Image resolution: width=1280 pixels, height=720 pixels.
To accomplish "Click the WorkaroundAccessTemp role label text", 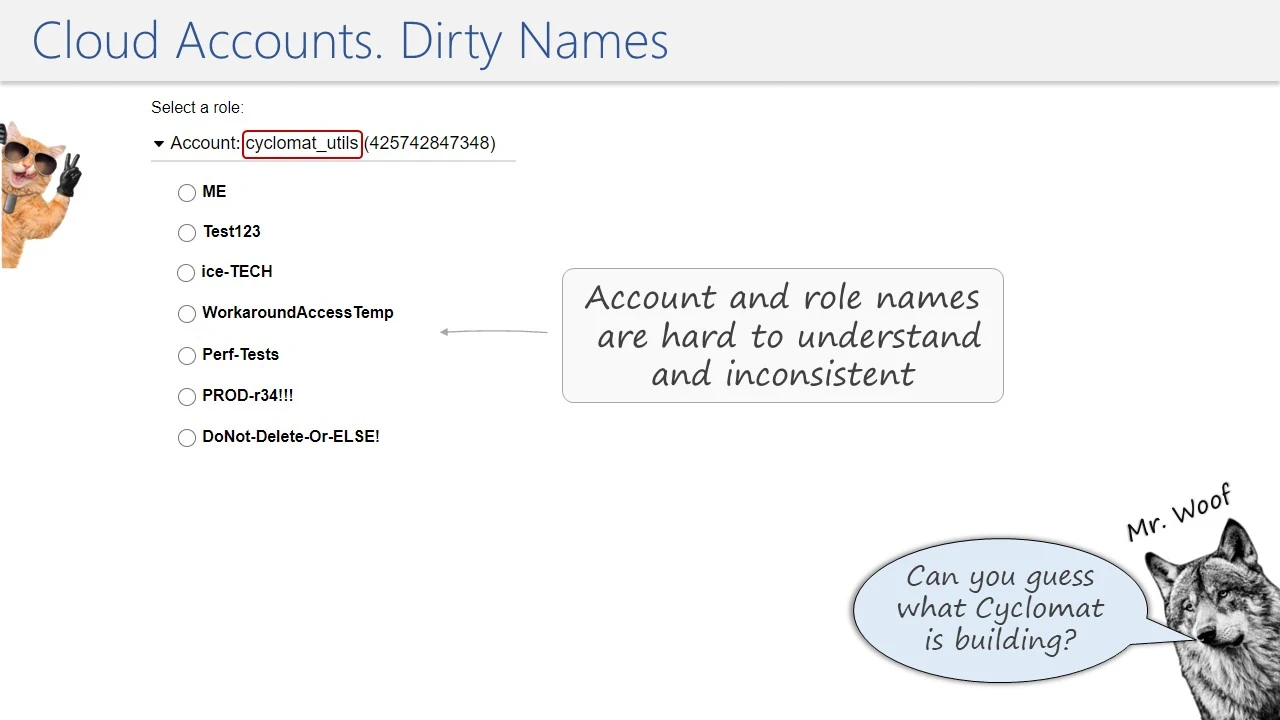I will (x=298, y=313).
